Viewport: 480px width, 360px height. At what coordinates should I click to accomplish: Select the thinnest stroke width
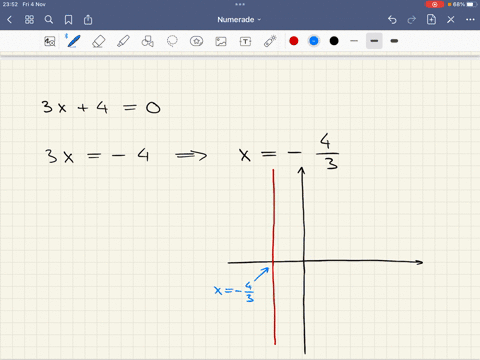coord(354,41)
